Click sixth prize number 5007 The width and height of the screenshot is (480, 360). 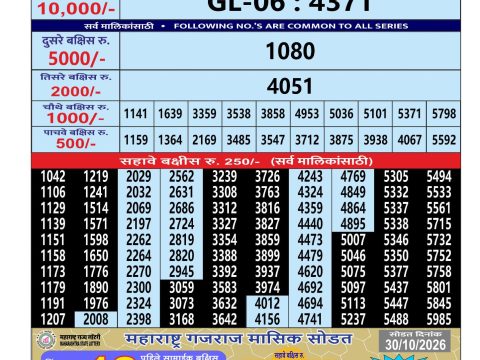(353, 240)
